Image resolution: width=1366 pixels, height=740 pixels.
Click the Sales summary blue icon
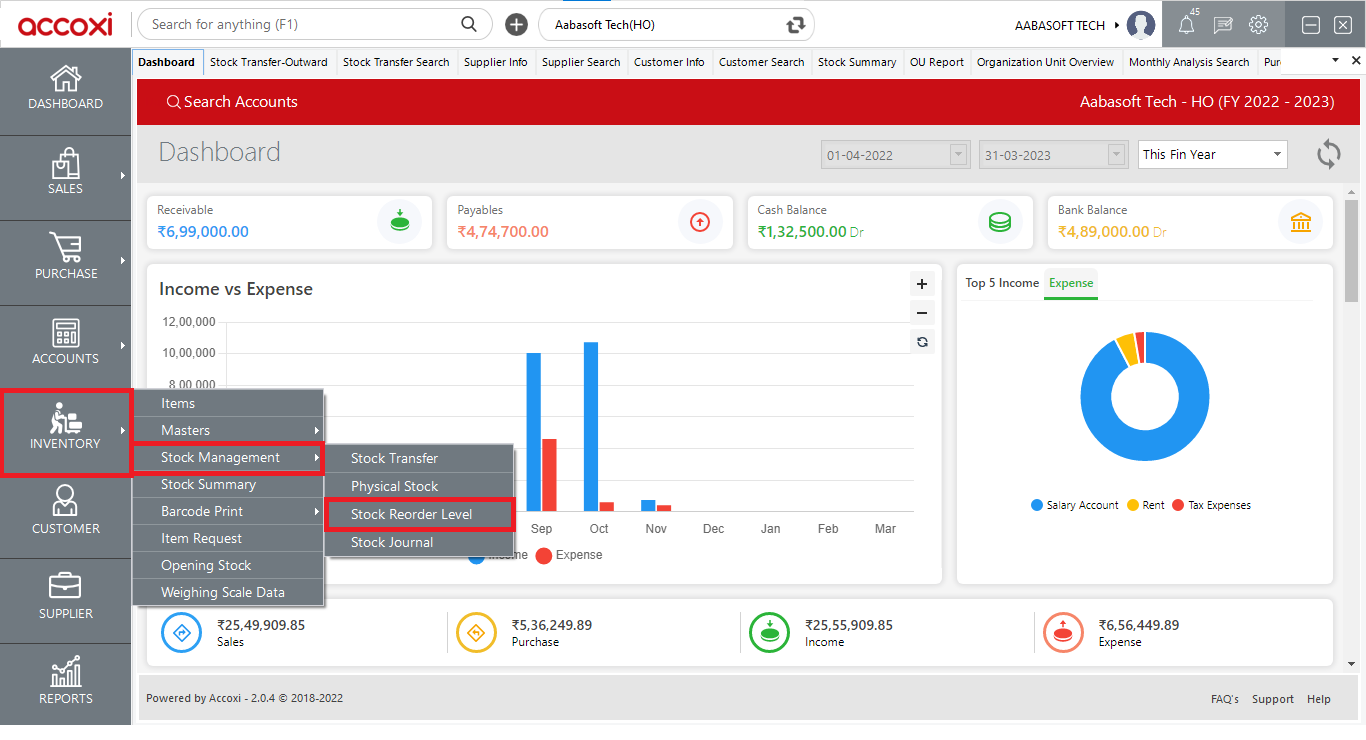point(182,632)
